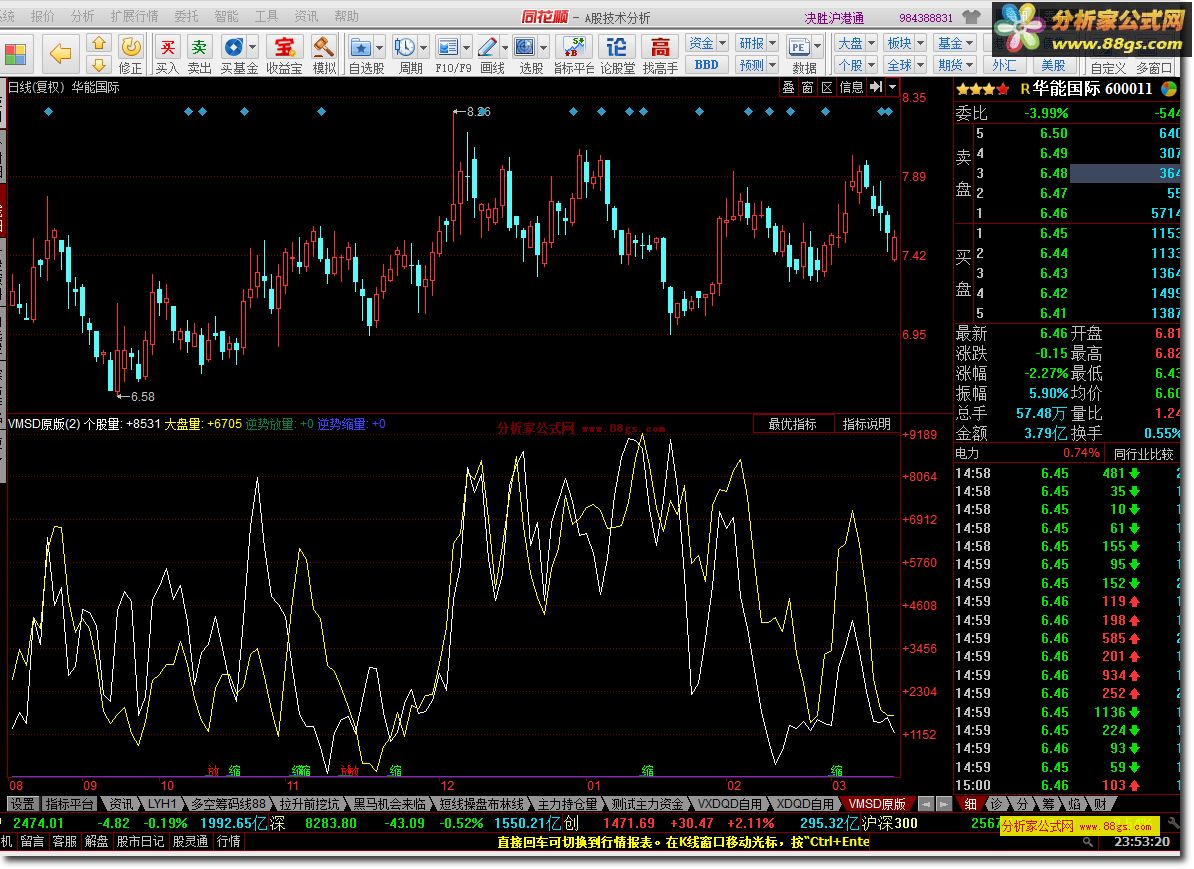Expand the 买基金 dropdown arrow
The height and width of the screenshot is (869, 1194).
click(x=252, y=47)
